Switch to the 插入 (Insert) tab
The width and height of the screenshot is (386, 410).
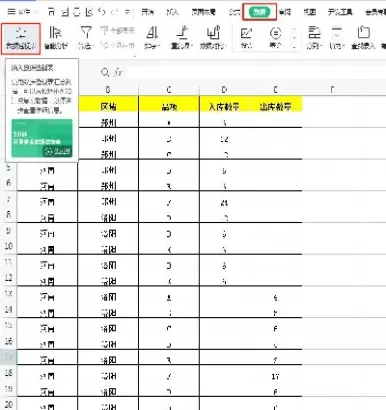(x=172, y=12)
